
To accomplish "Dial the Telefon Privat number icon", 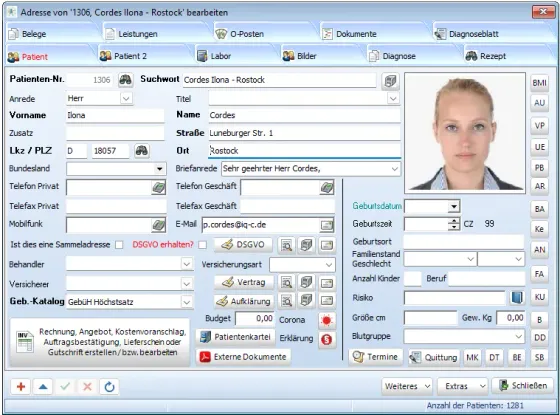I will click(158, 187).
